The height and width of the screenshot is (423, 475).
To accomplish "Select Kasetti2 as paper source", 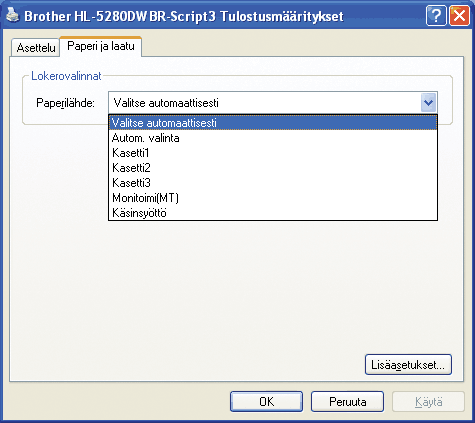I will point(273,168).
